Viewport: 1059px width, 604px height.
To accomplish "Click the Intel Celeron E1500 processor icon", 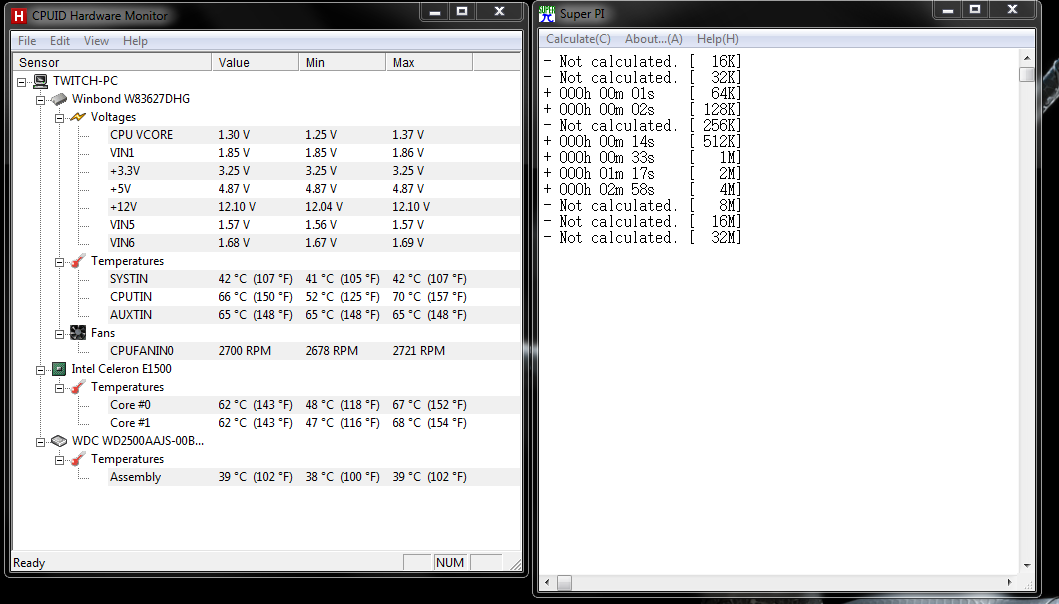I will click(x=59, y=369).
